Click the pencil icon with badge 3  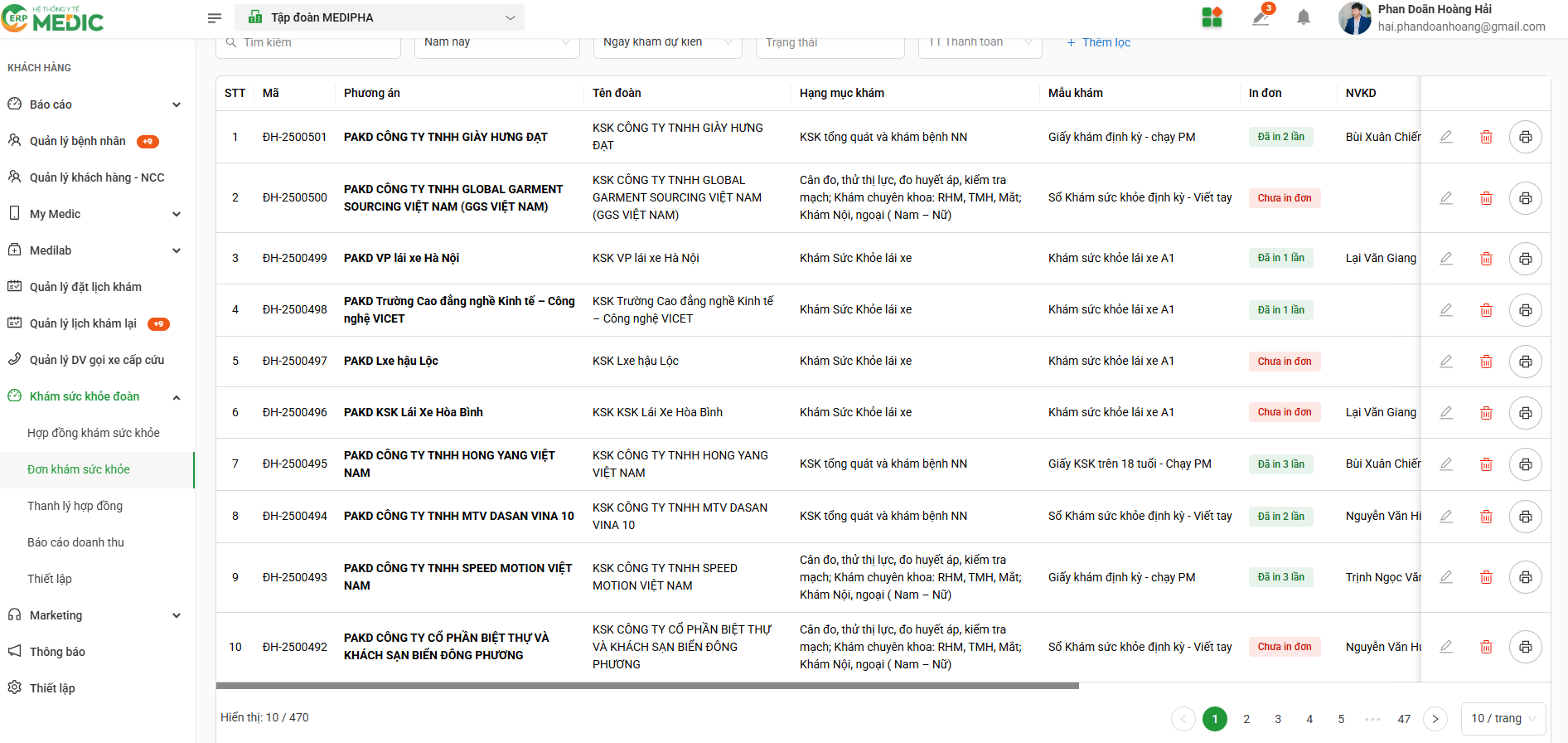(1261, 17)
